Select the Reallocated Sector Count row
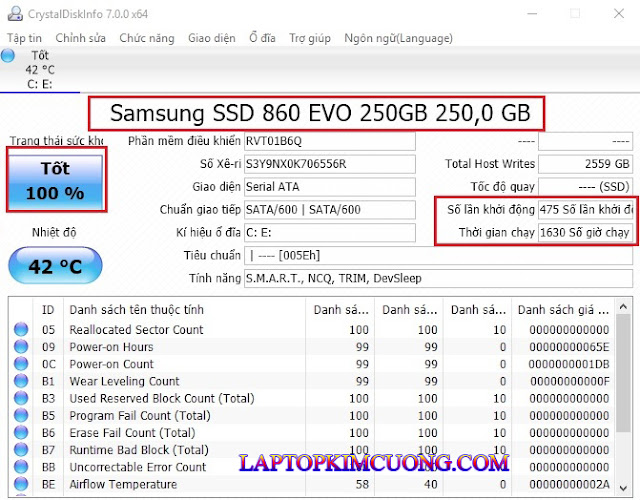Viewport: 640px width, 500px height. (x=312, y=329)
